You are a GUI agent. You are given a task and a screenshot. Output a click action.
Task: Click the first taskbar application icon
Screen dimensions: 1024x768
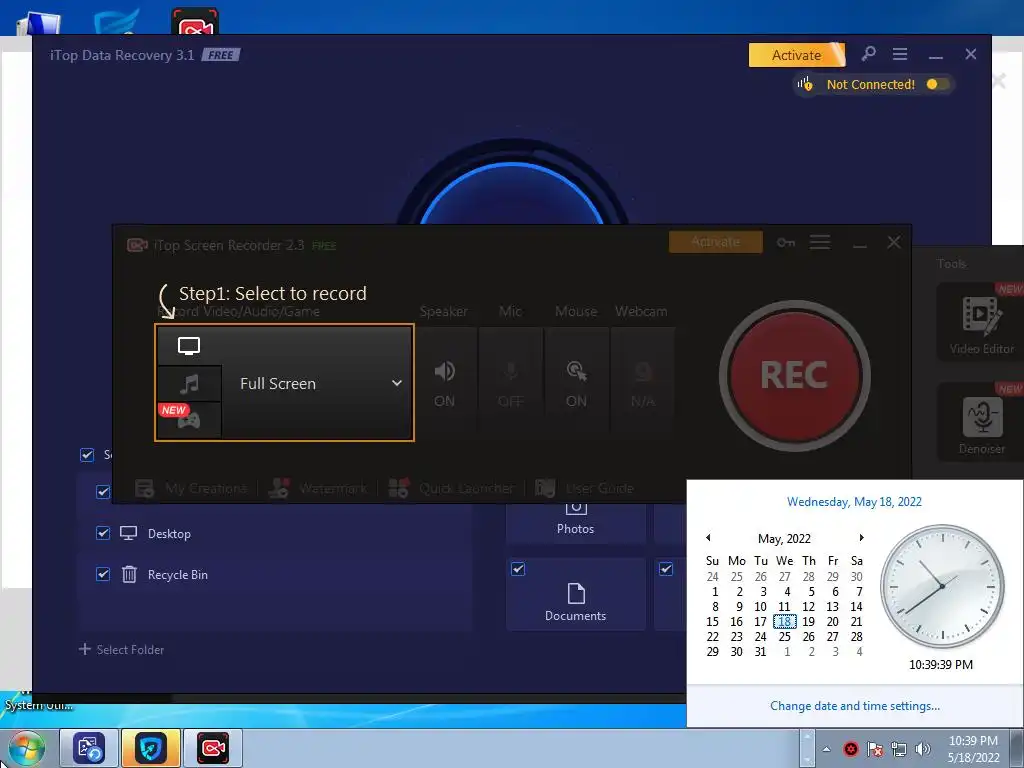(89, 748)
